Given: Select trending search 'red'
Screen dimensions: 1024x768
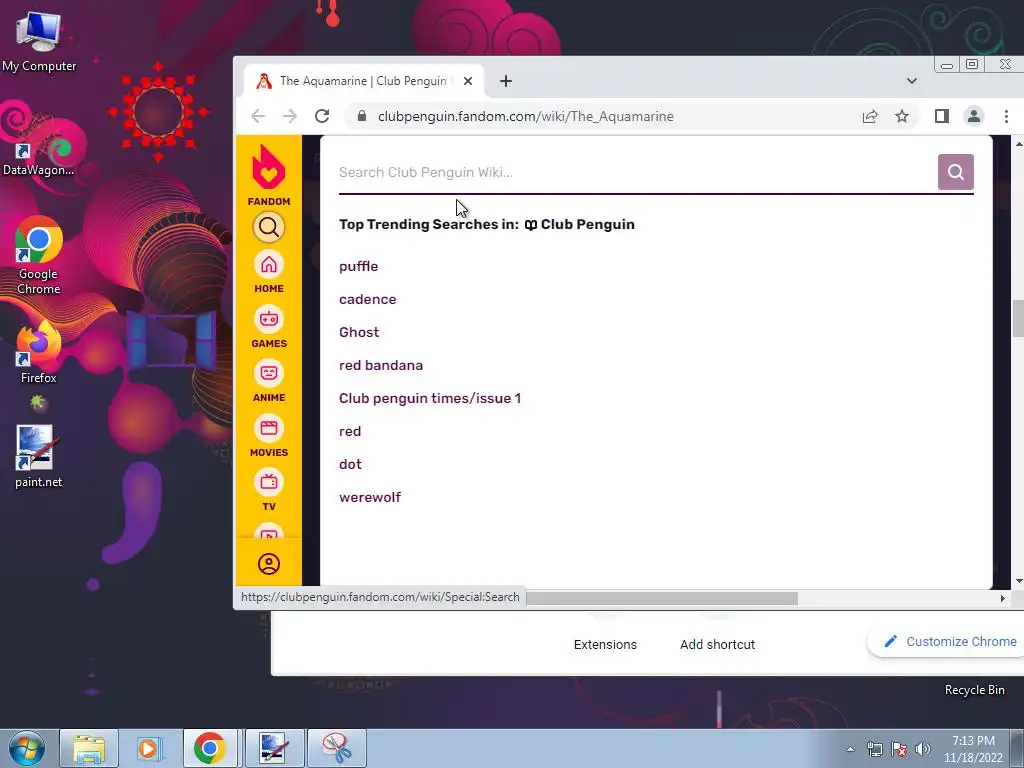Looking at the screenshot, I should click(350, 431).
